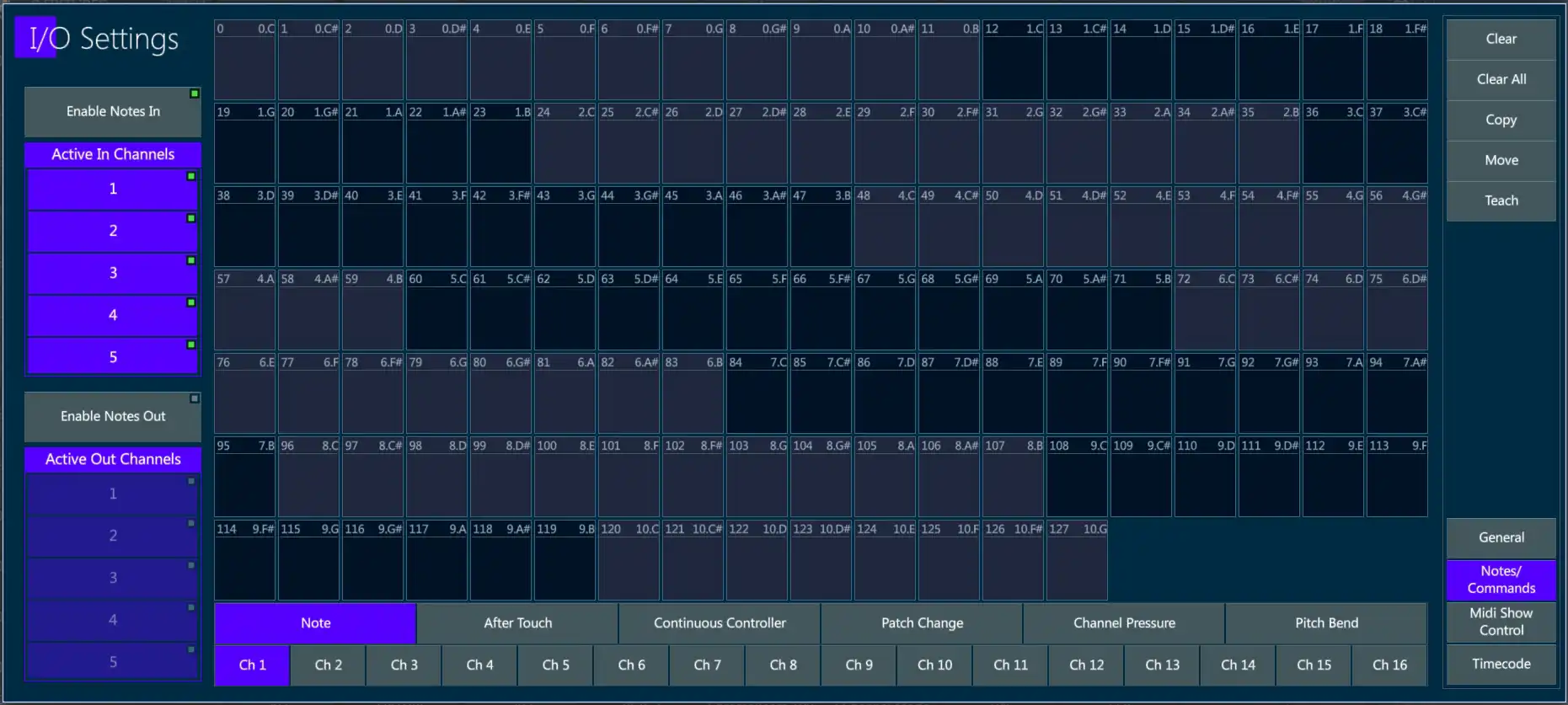Open the Notes/Commands settings page
The width and height of the screenshot is (1568, 705).
click(1501, 580)
